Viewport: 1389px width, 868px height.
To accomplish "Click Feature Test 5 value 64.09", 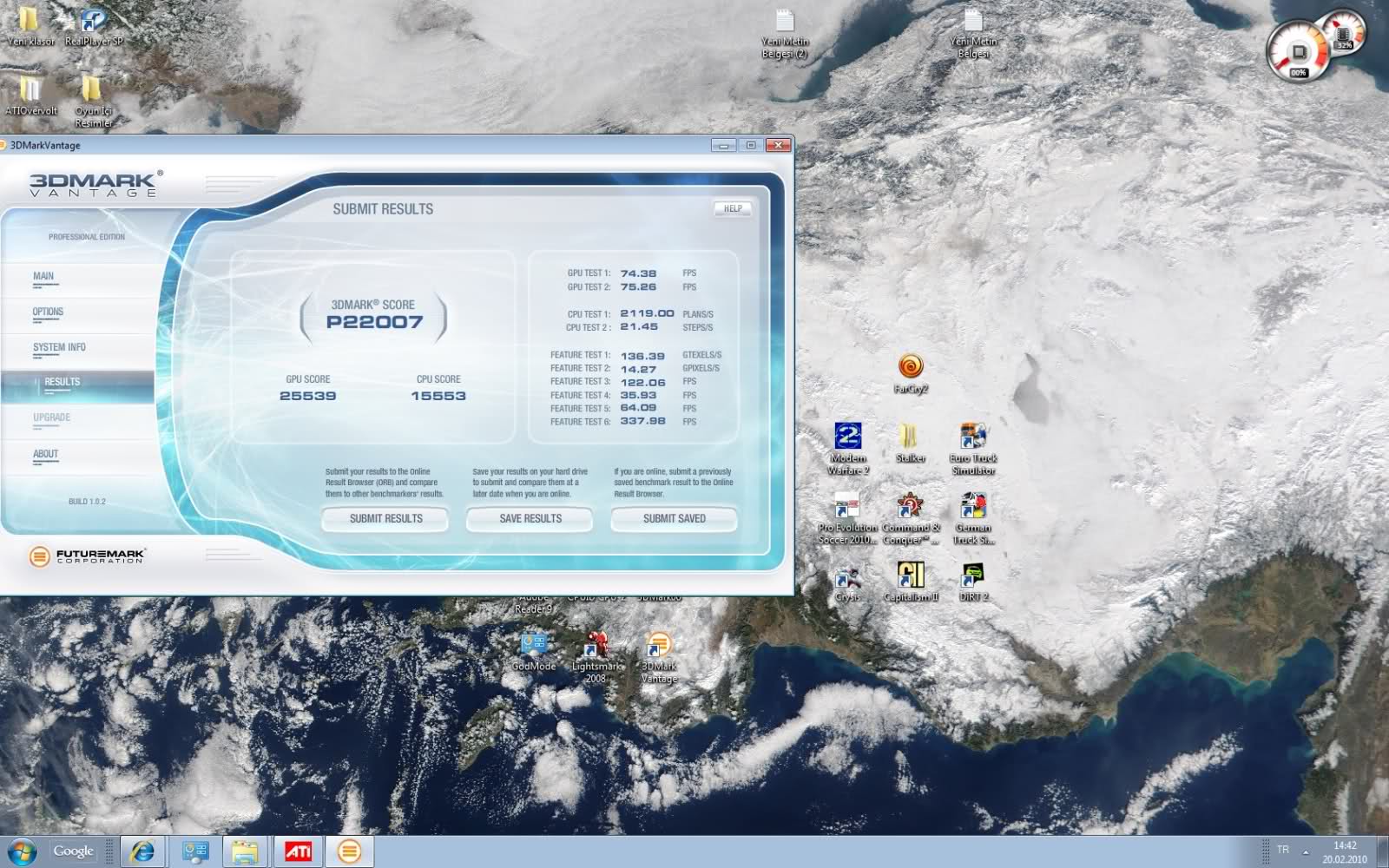I will pos(638,408).
